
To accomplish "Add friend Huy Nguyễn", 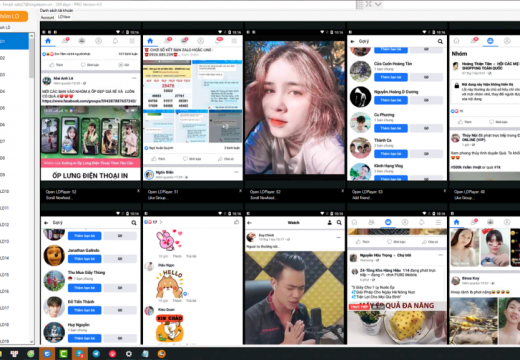I will pos(84,338).
